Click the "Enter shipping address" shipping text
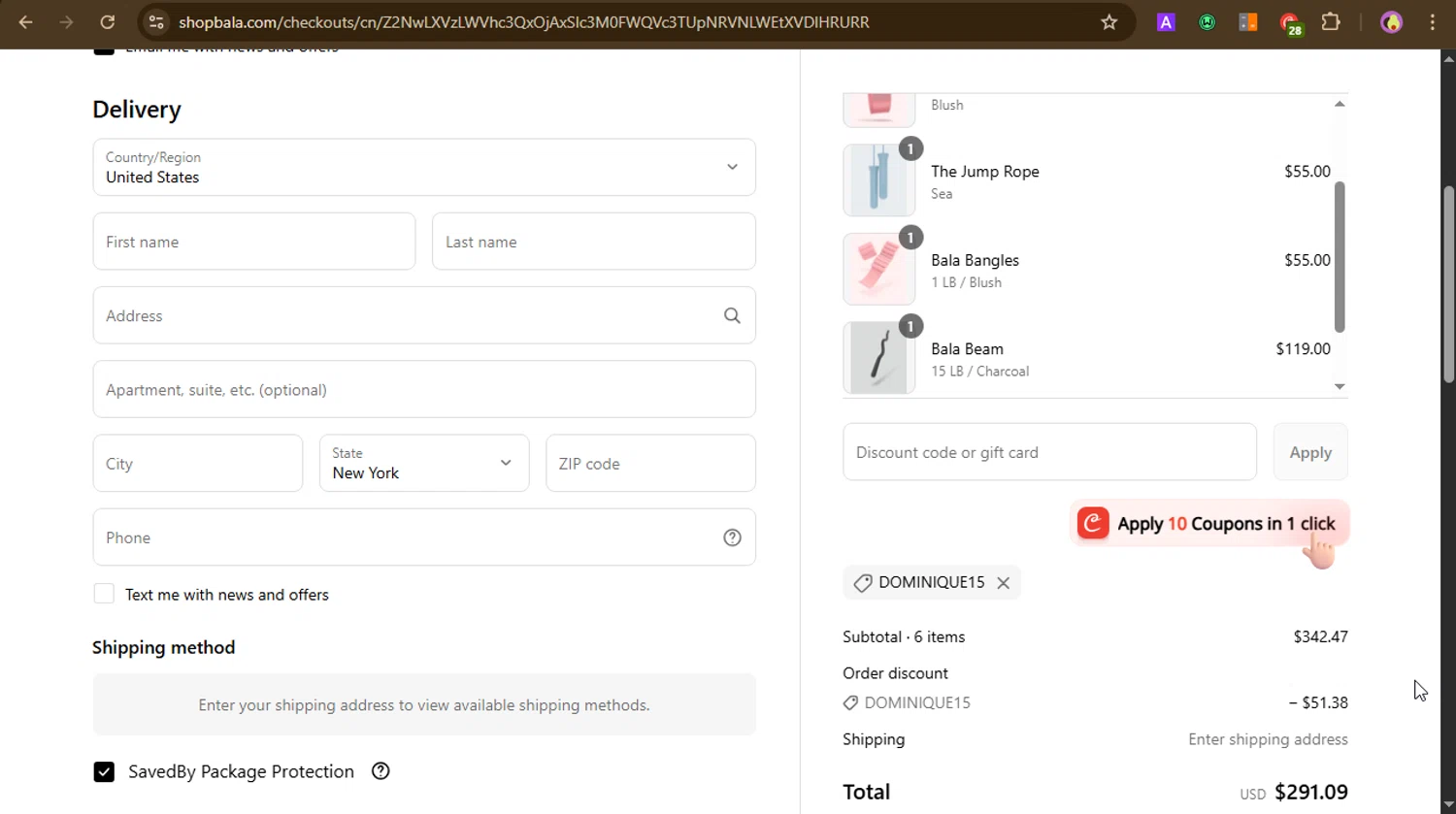 [x=1268, y=739]
